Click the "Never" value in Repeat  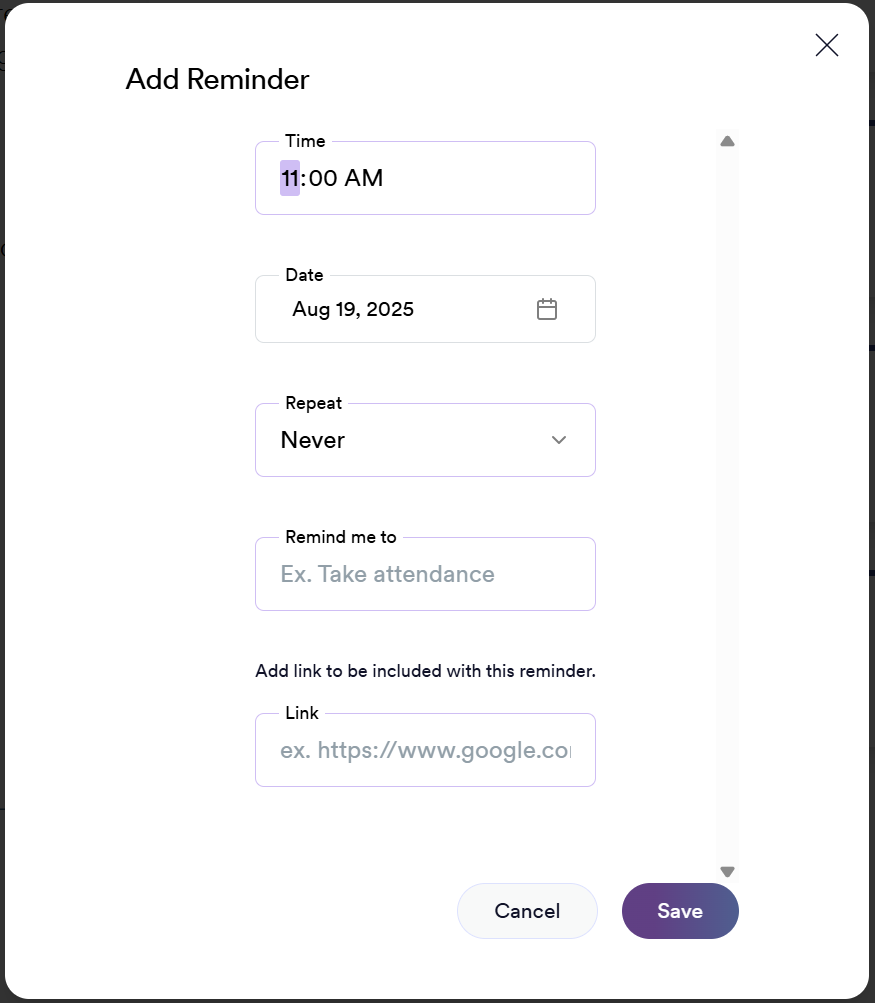pos(313,440)
